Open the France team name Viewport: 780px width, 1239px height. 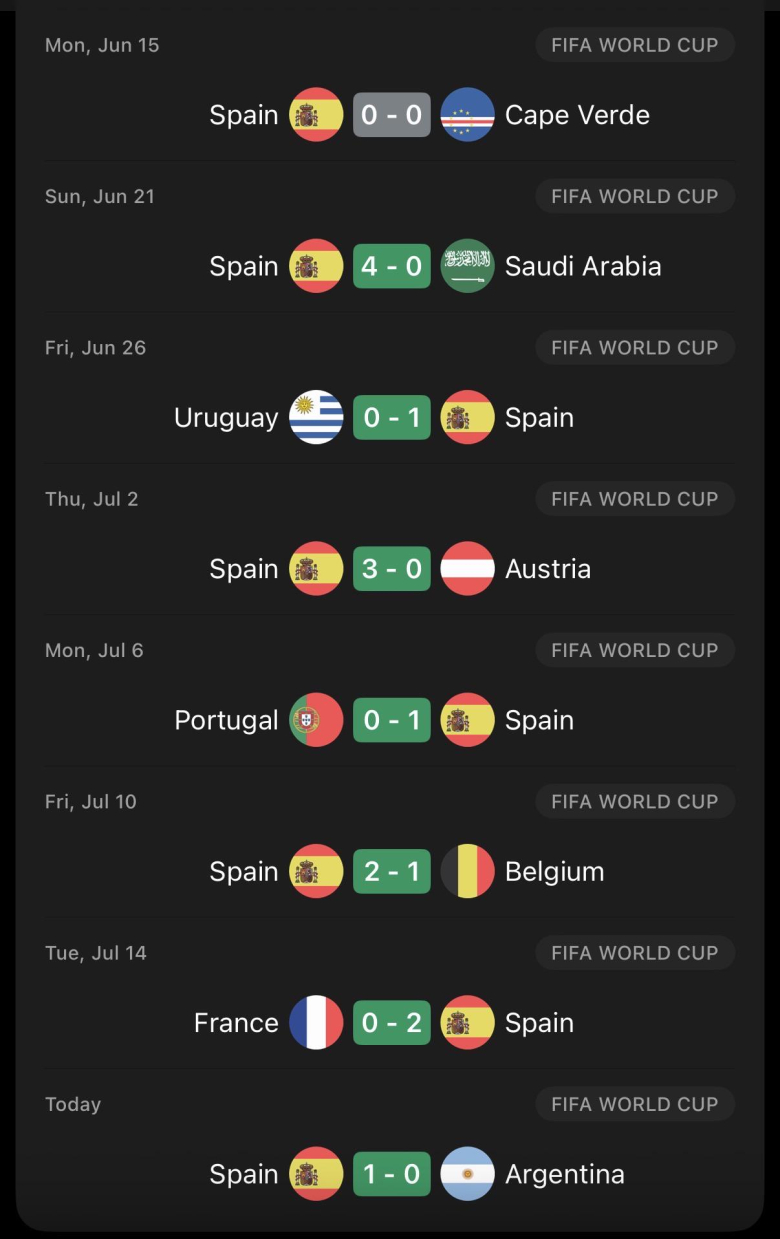click(236, 1023)
